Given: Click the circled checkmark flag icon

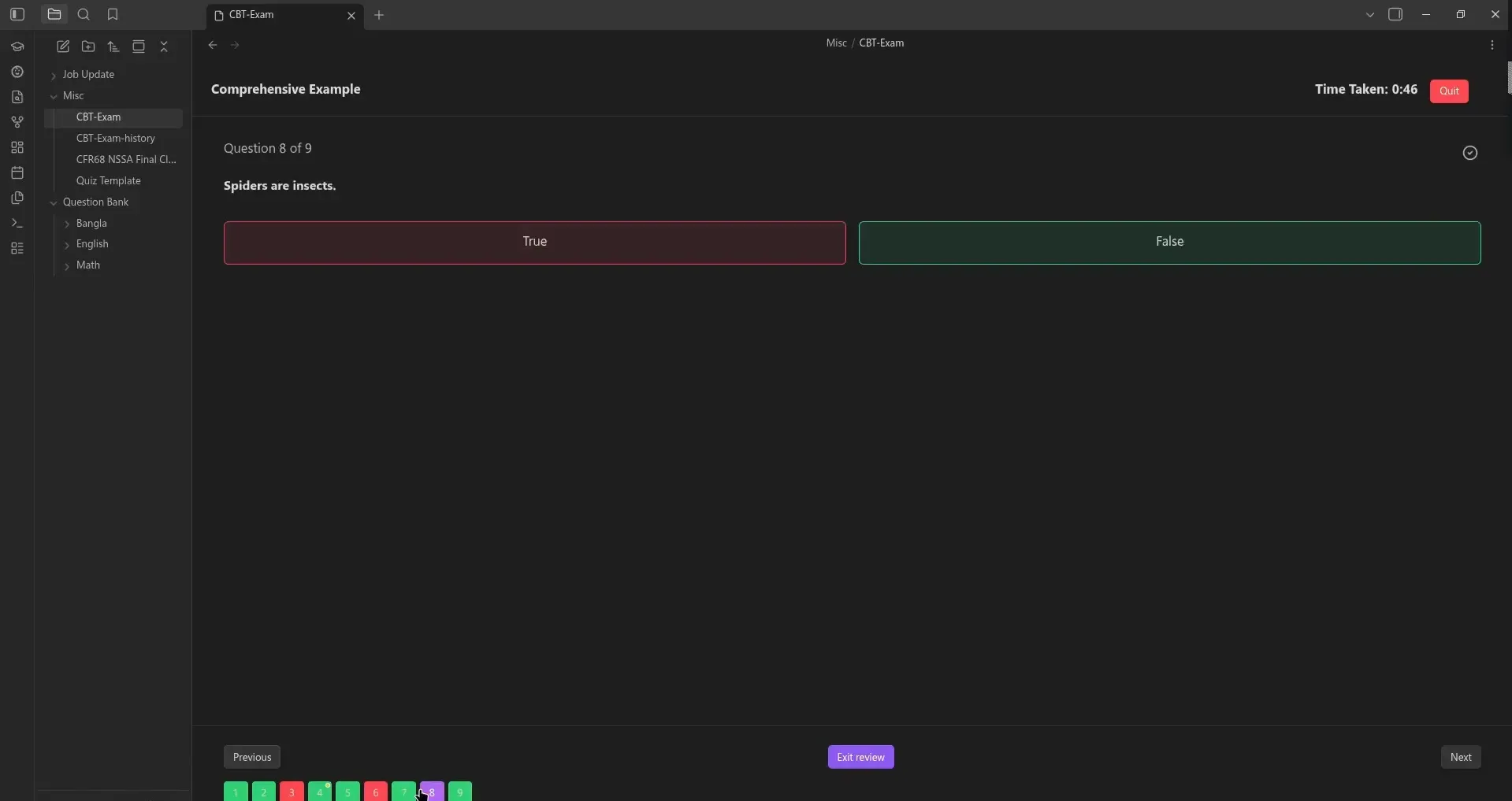Looking at the screenshot, I should coord(1470,154).
